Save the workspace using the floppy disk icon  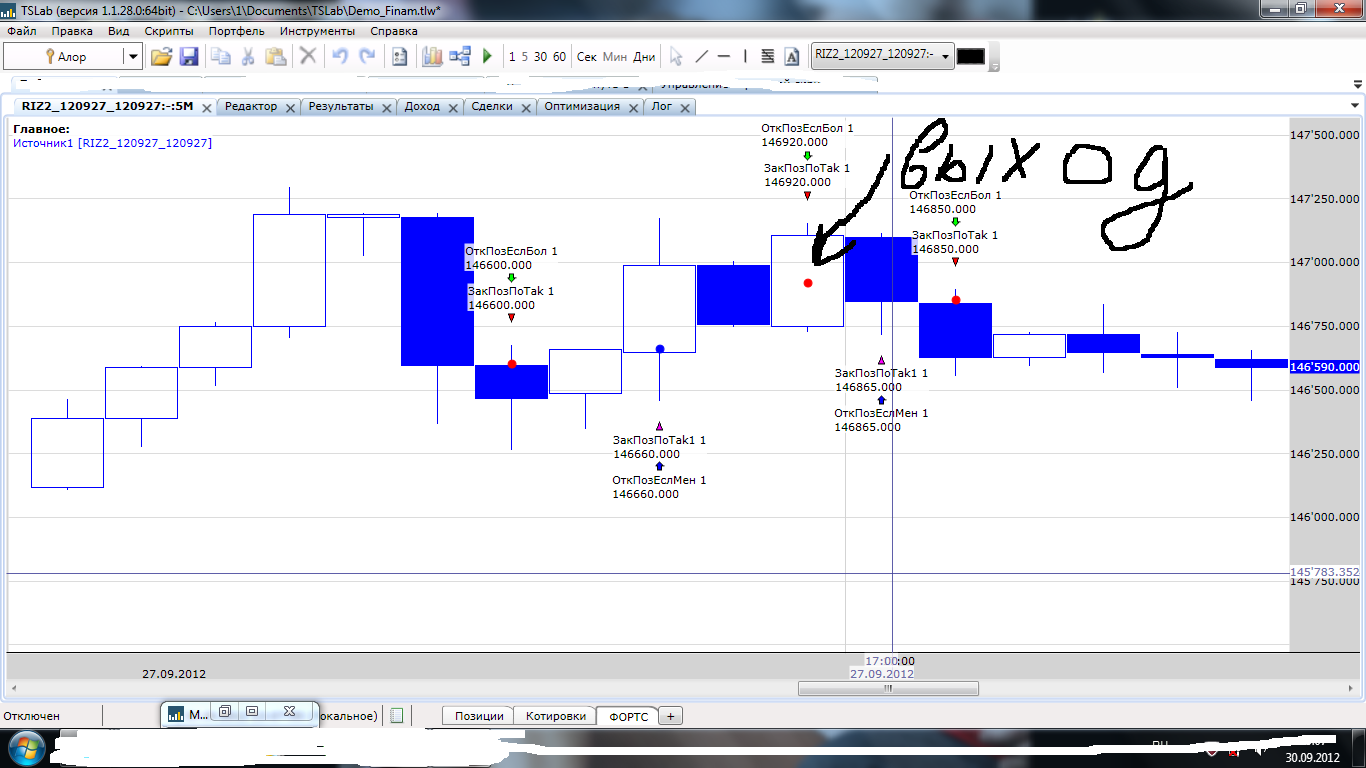tap(189, 57)
